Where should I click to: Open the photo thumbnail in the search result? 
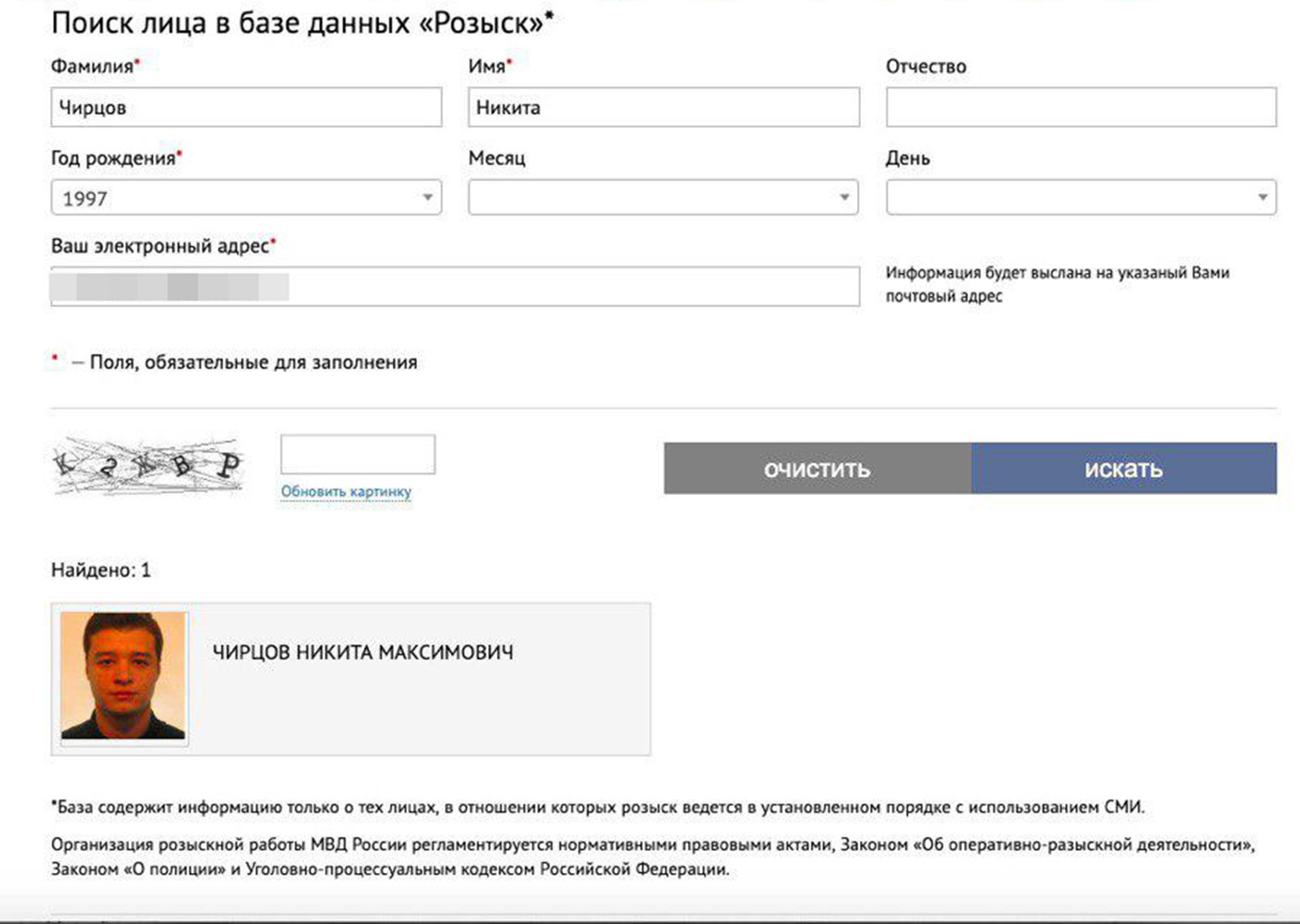pyautogui.click(x=123, y=675)
